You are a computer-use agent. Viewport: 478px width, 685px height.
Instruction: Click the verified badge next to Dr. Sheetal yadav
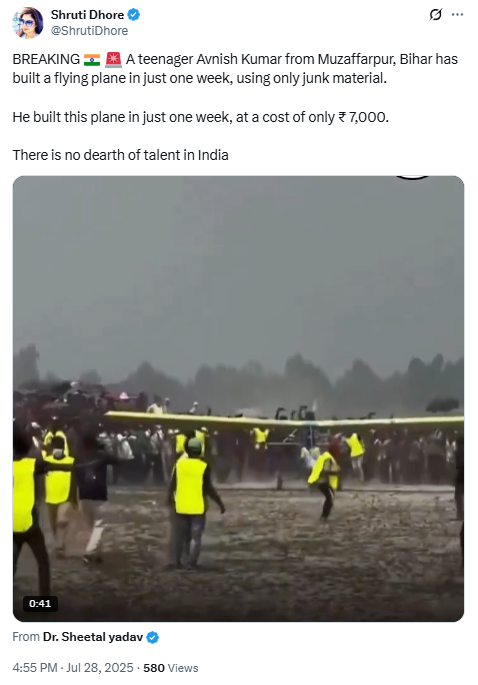(x=152, y=637)
